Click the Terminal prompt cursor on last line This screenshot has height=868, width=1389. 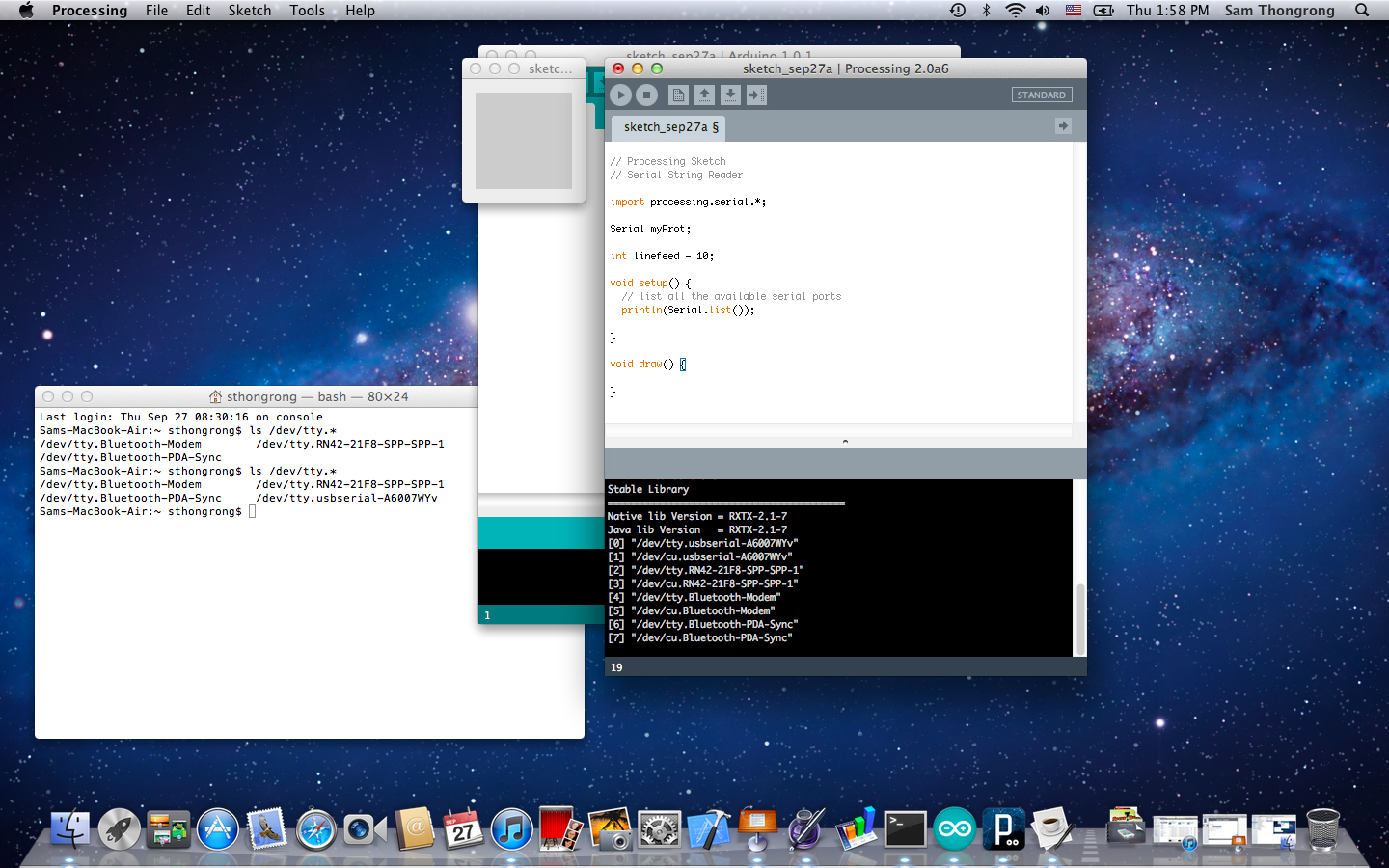(253, 511)
